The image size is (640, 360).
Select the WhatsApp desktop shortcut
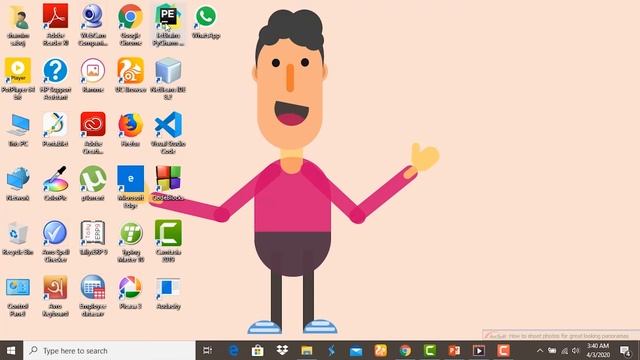pos(206,17)
